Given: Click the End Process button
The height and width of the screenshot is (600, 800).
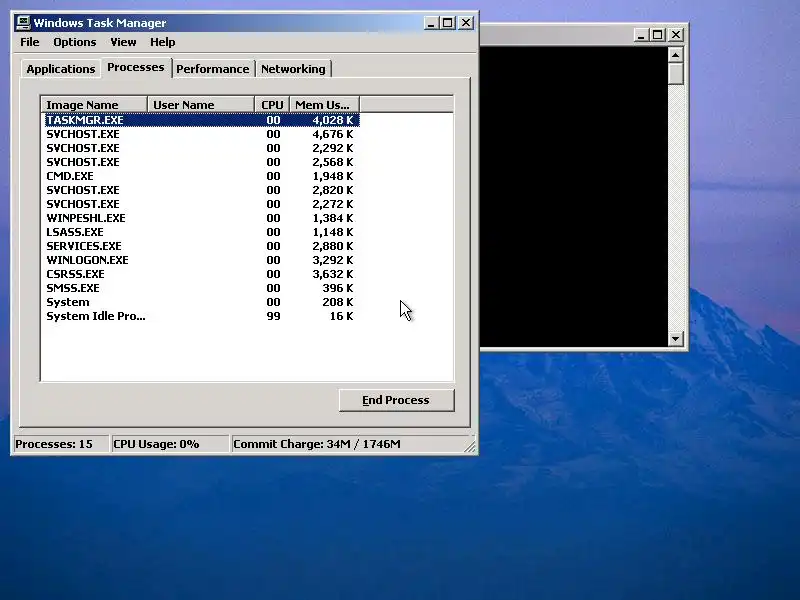Looking at the screenshot, I should pos(396,401).
